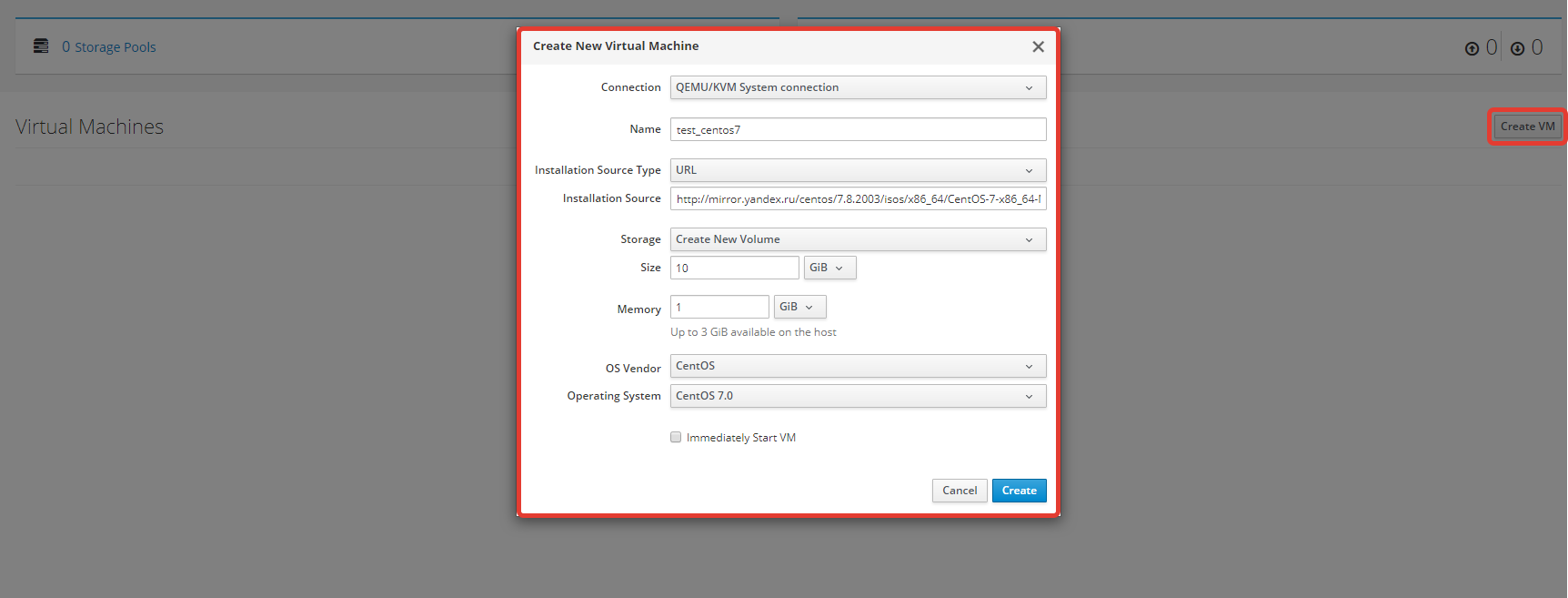Open the Storage Create New Volume dropdown
The height and width of the screenshot is (598, 1568).
858,239
